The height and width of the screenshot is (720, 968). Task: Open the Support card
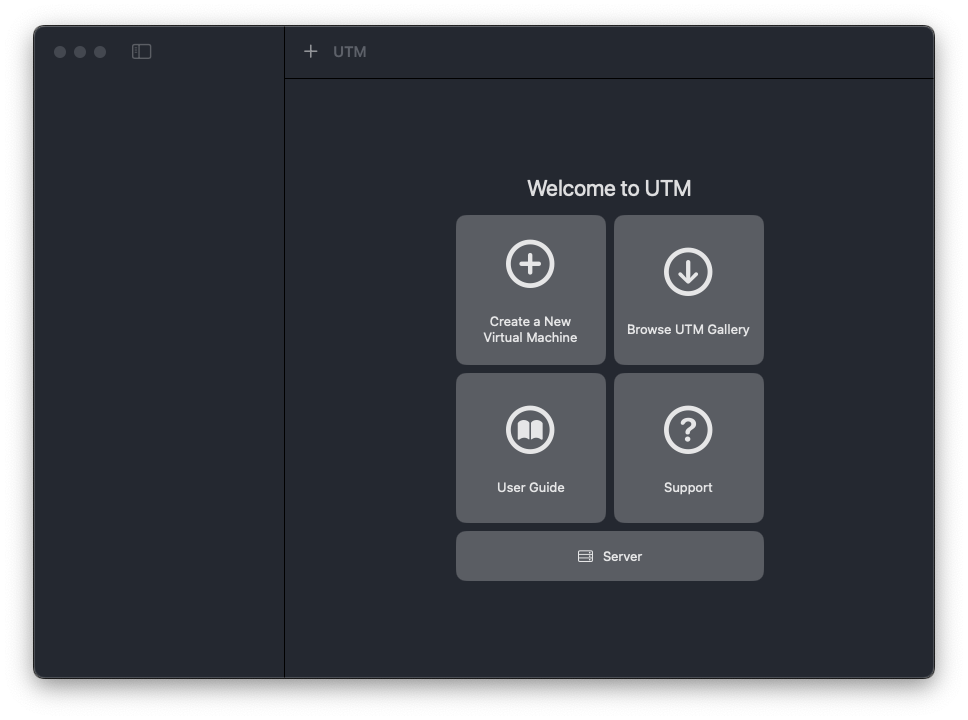[688, 448]
